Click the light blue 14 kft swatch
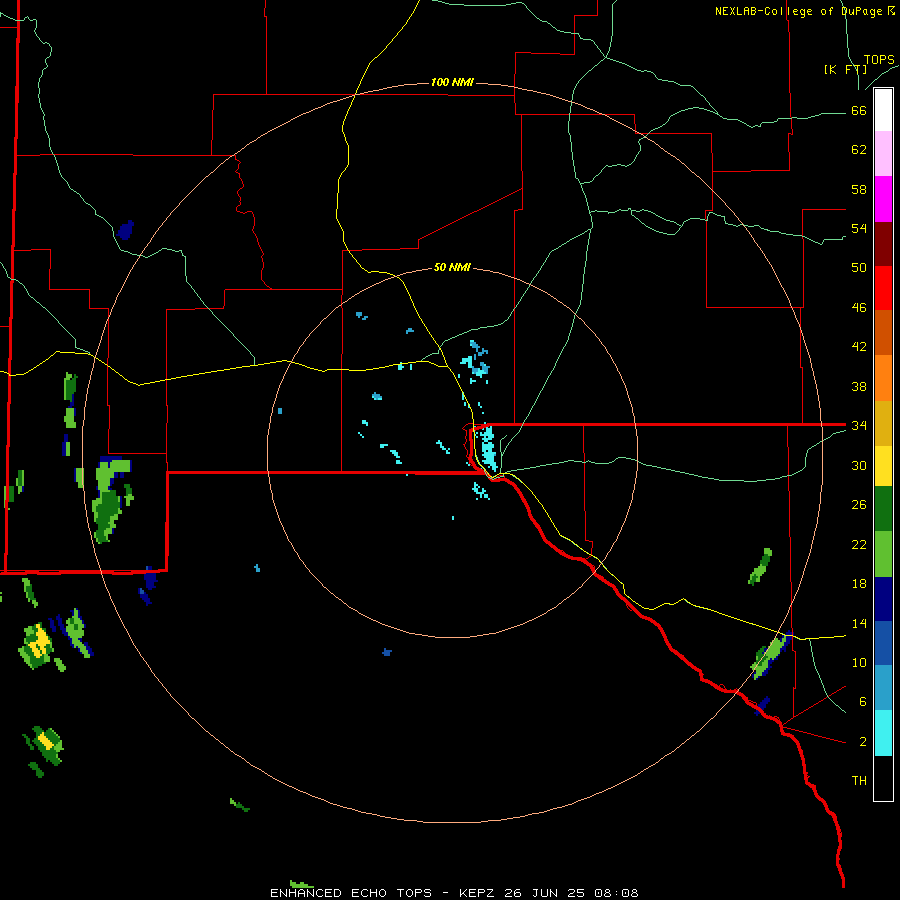900x900 pixels. pyautogui.click(x=883, y=688)
